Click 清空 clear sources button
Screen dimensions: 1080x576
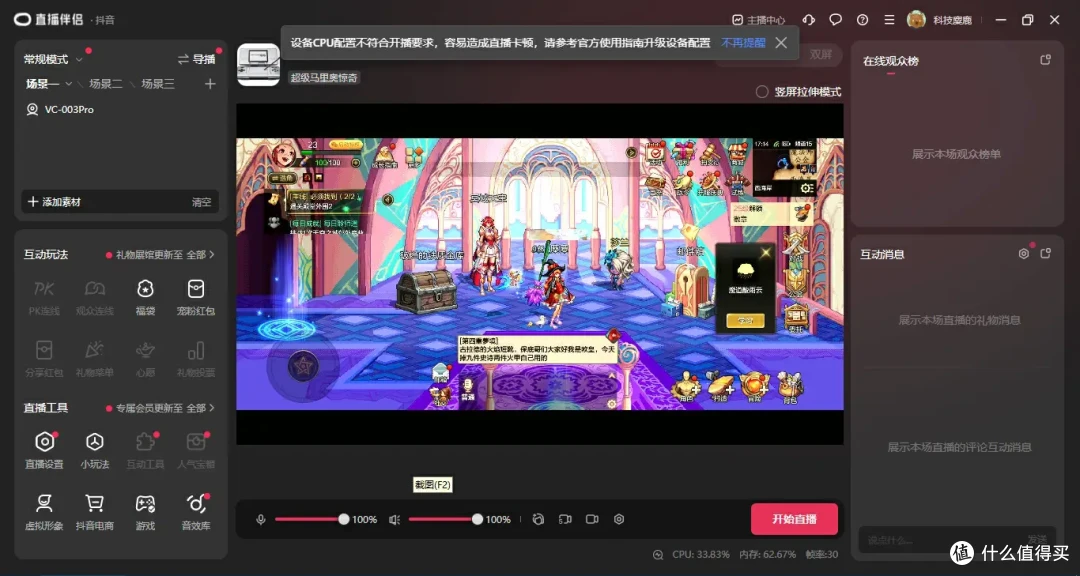click(201, 202)
